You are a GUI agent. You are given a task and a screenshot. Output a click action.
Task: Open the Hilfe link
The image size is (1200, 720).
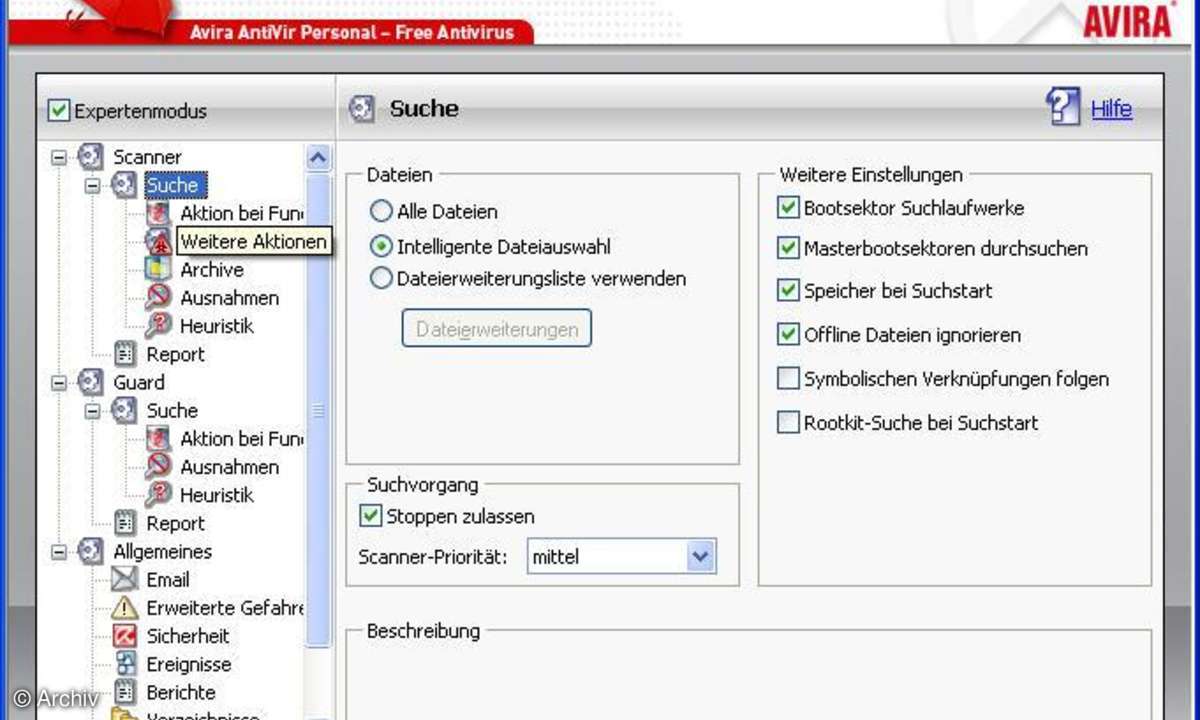pos(1112,109)
